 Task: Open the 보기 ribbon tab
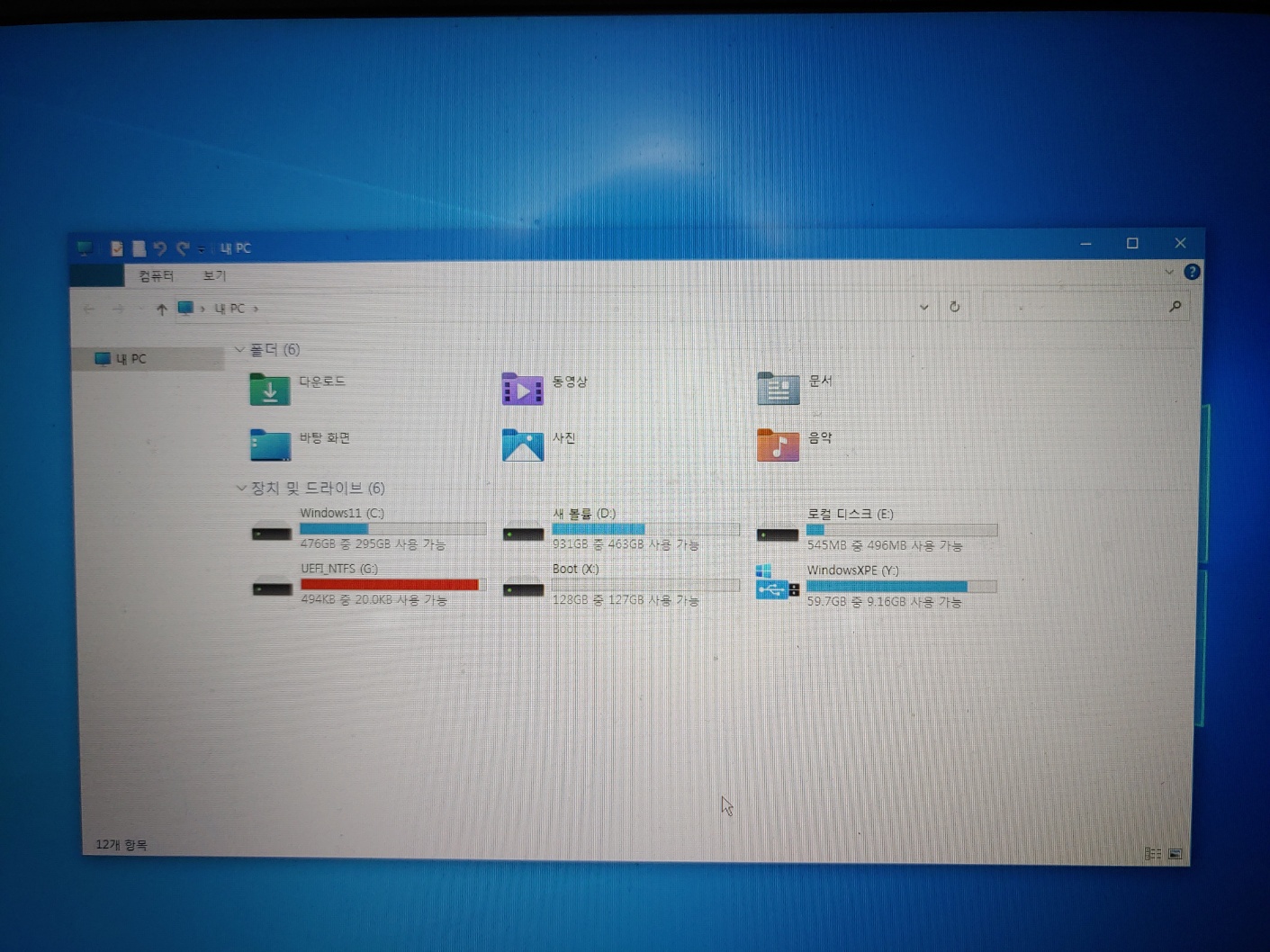214,275
